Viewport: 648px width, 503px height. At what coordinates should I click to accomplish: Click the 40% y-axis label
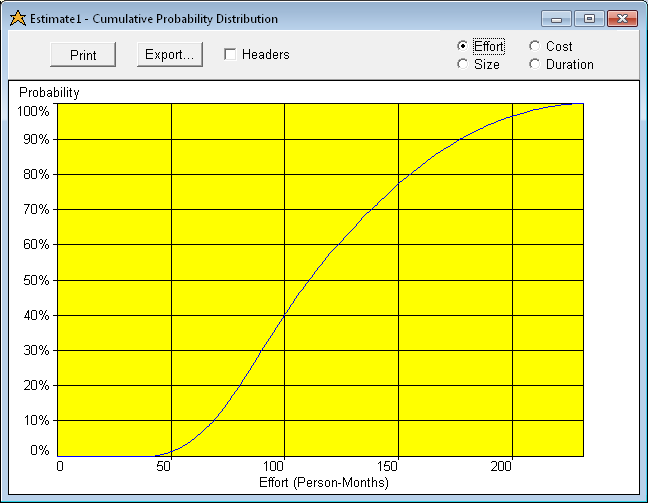36,315
